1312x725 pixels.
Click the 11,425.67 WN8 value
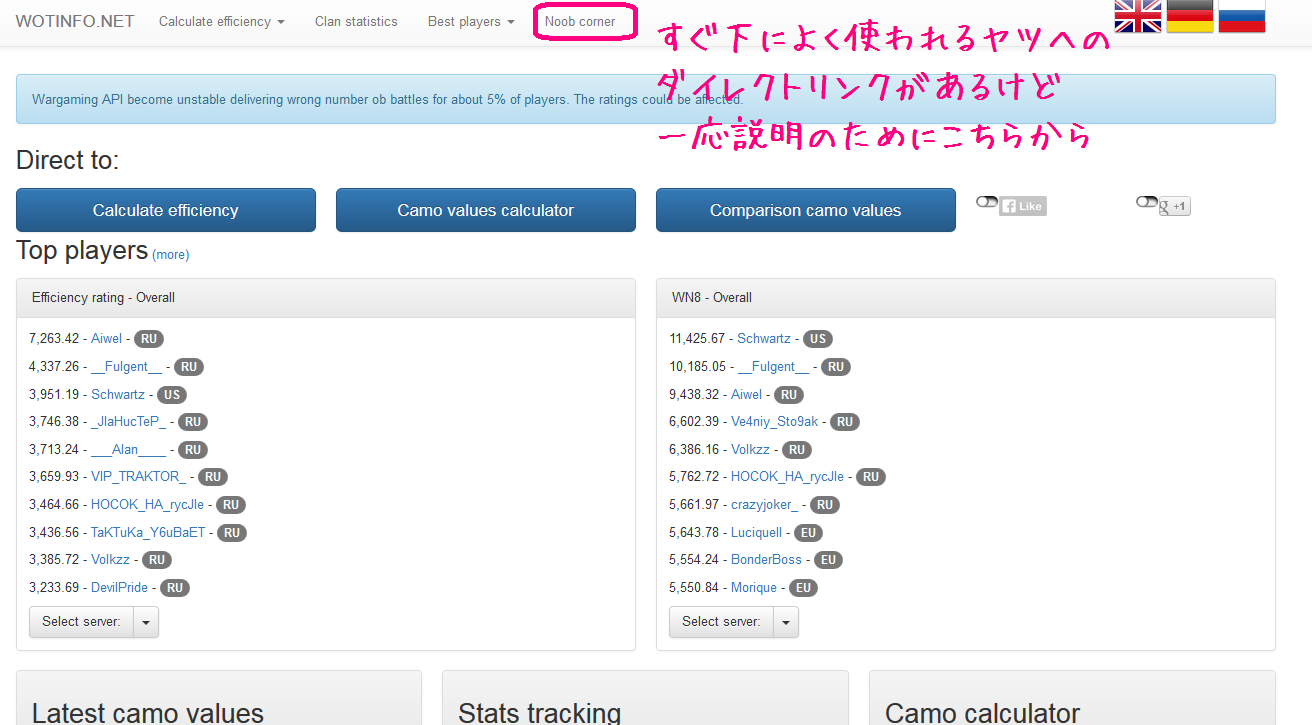(x=697, y=339)
